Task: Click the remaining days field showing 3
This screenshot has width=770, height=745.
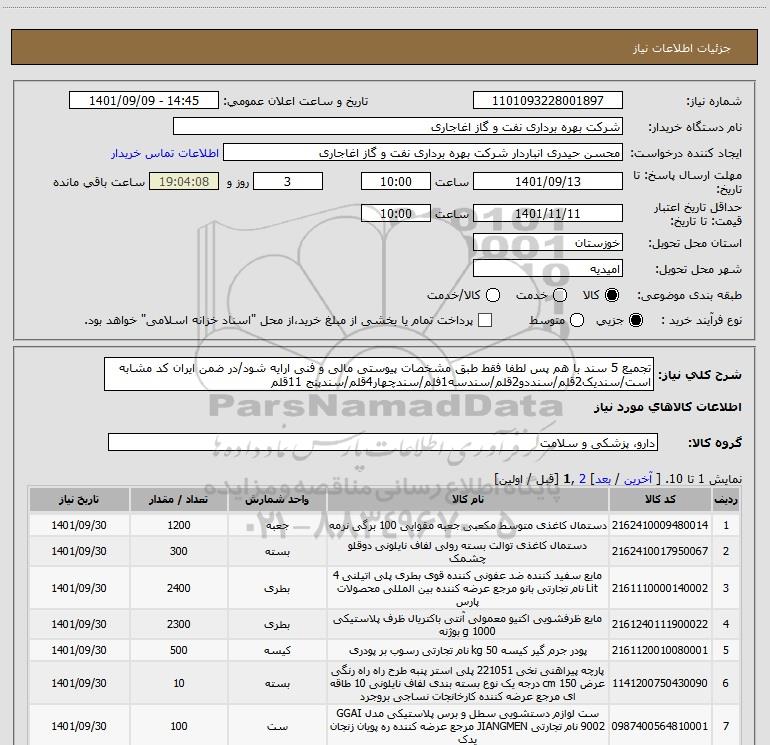Action: pyautogui.click(x=288, y=181)
